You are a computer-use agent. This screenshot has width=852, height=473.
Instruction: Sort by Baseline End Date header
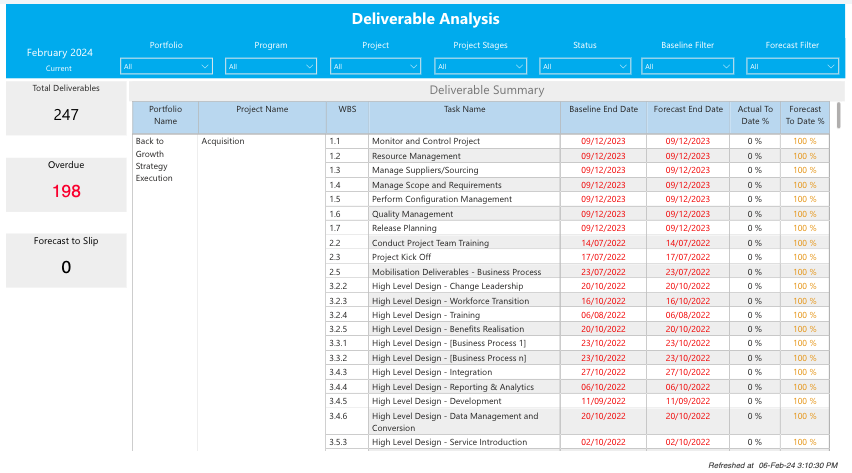click(x=603, y=117)
